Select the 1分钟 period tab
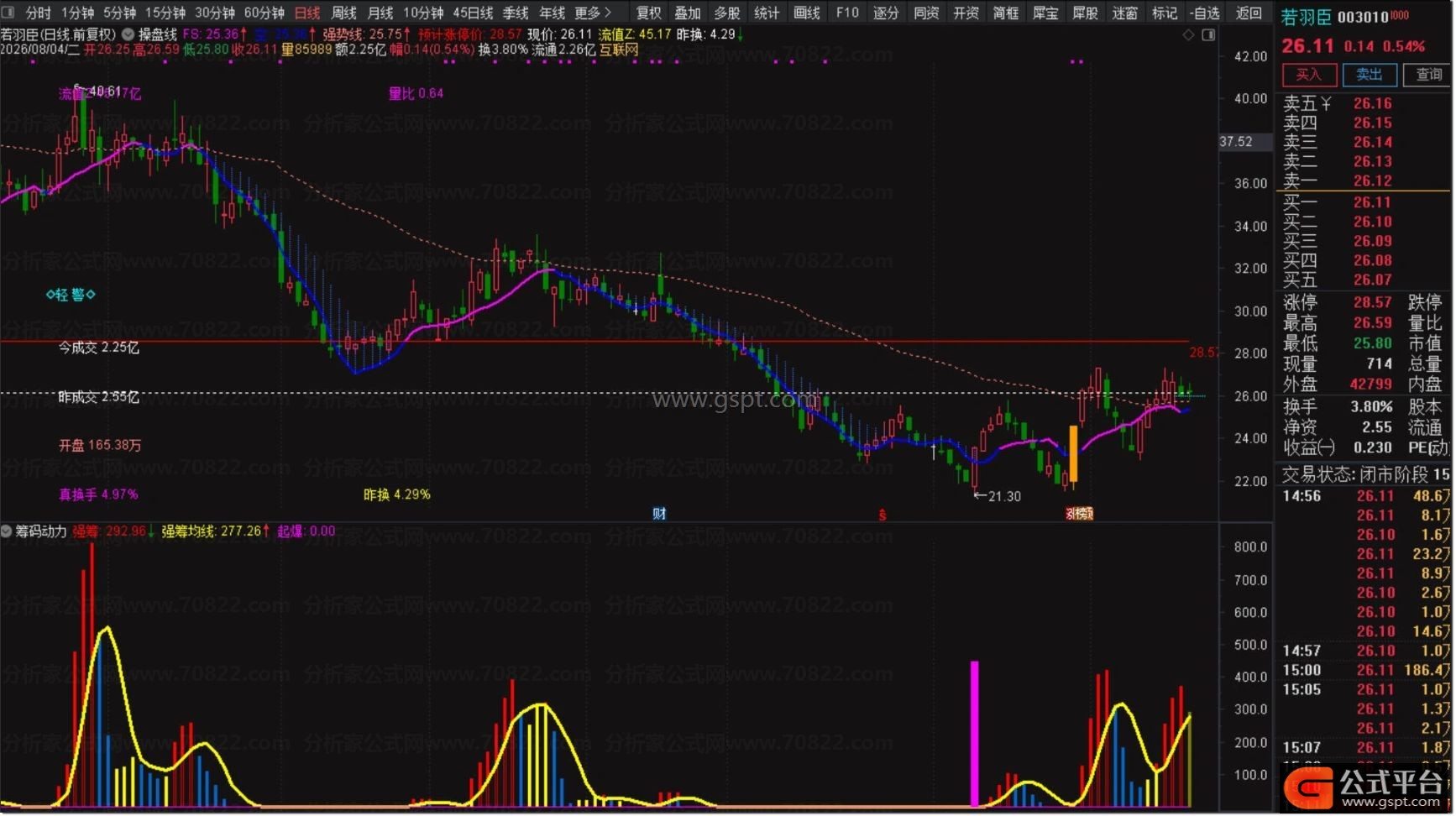Screen dimensions: 1456x816 [77, 13]
